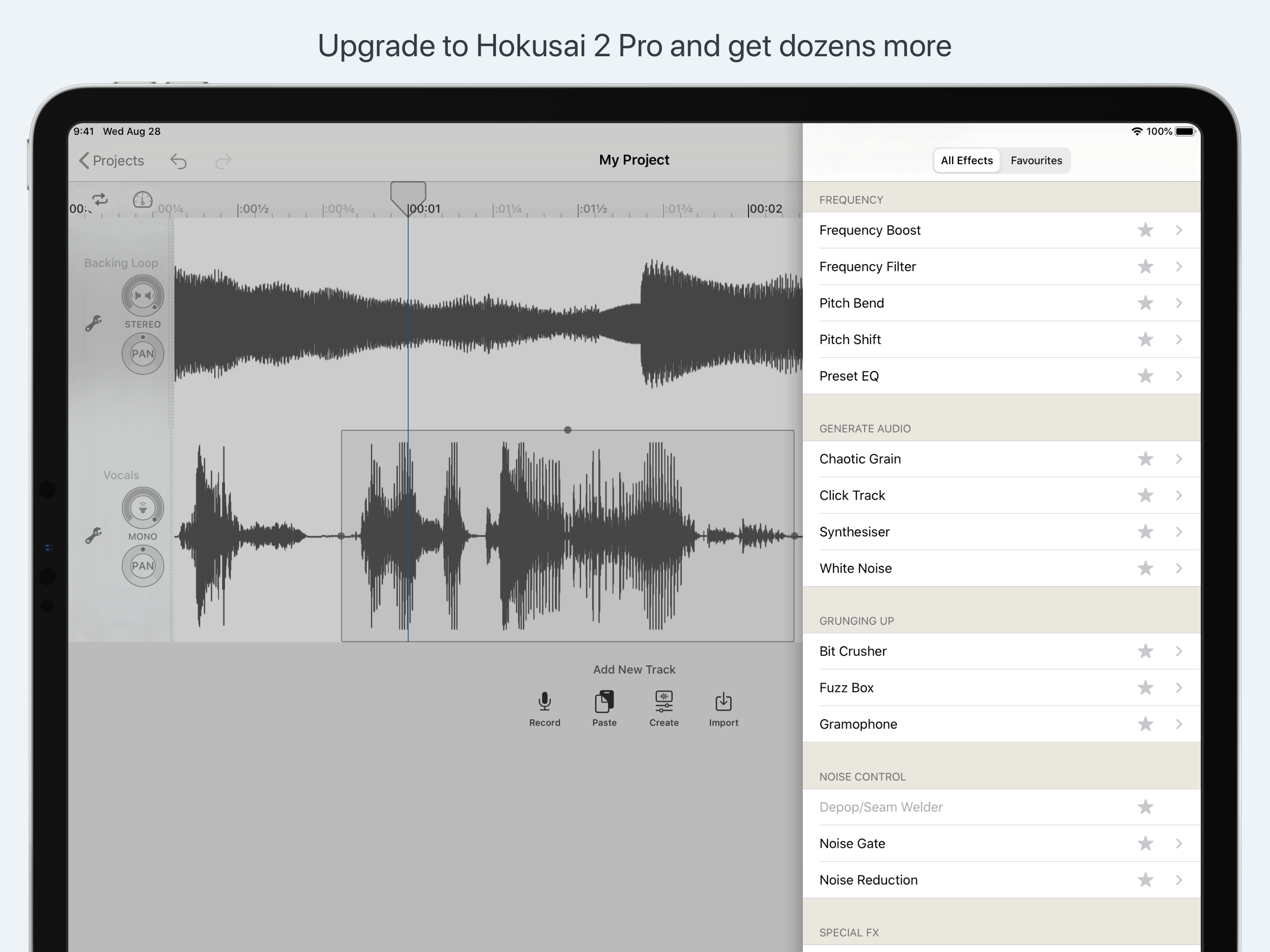Screen dimensions: 1270x952
Task: Tap the Record microphone icon
Action: click(544, 701)
